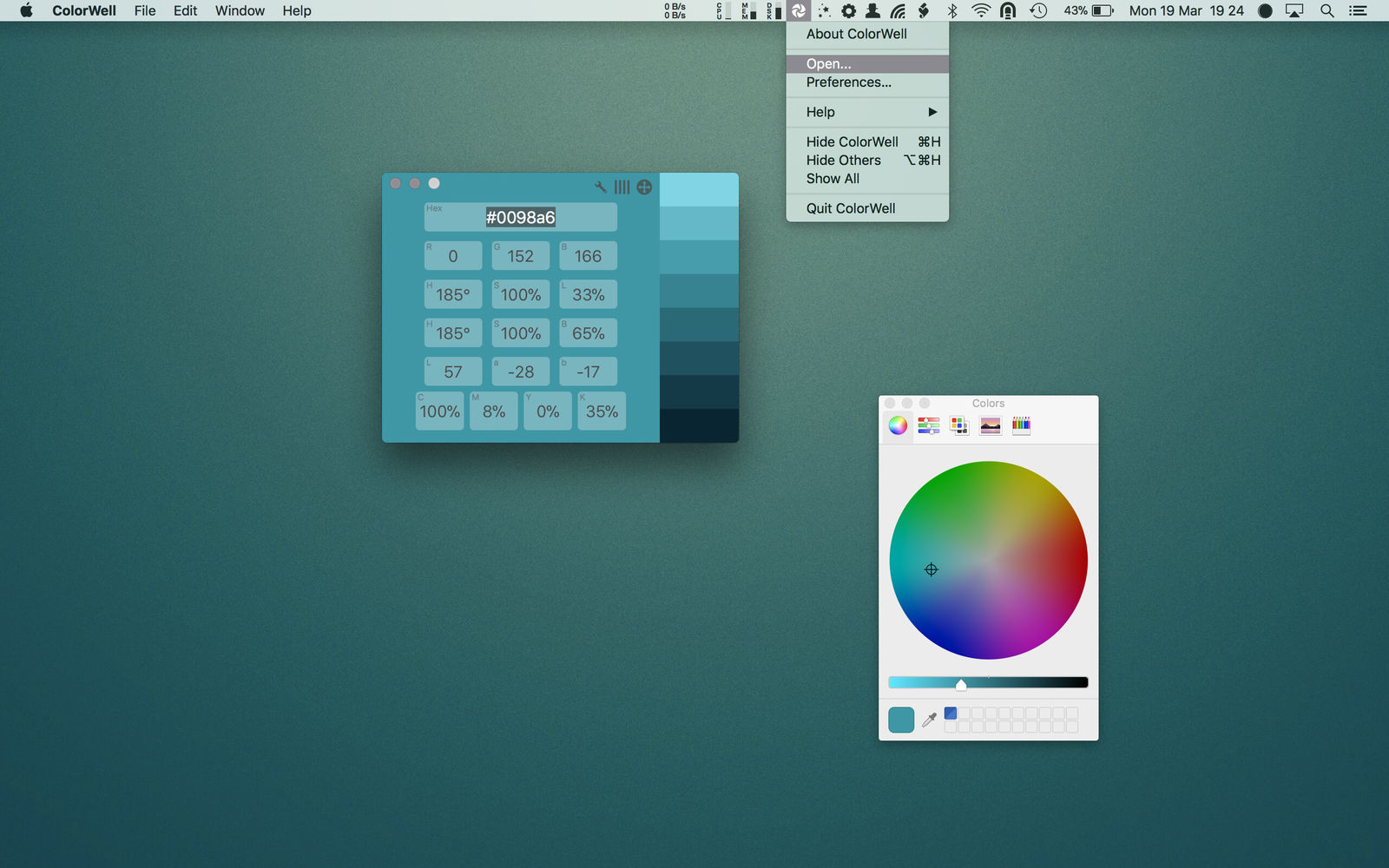Viewport: 1389px width, 868px height.
Task: Open the Help menu in menu bar
Action: [x=297, y=10]
